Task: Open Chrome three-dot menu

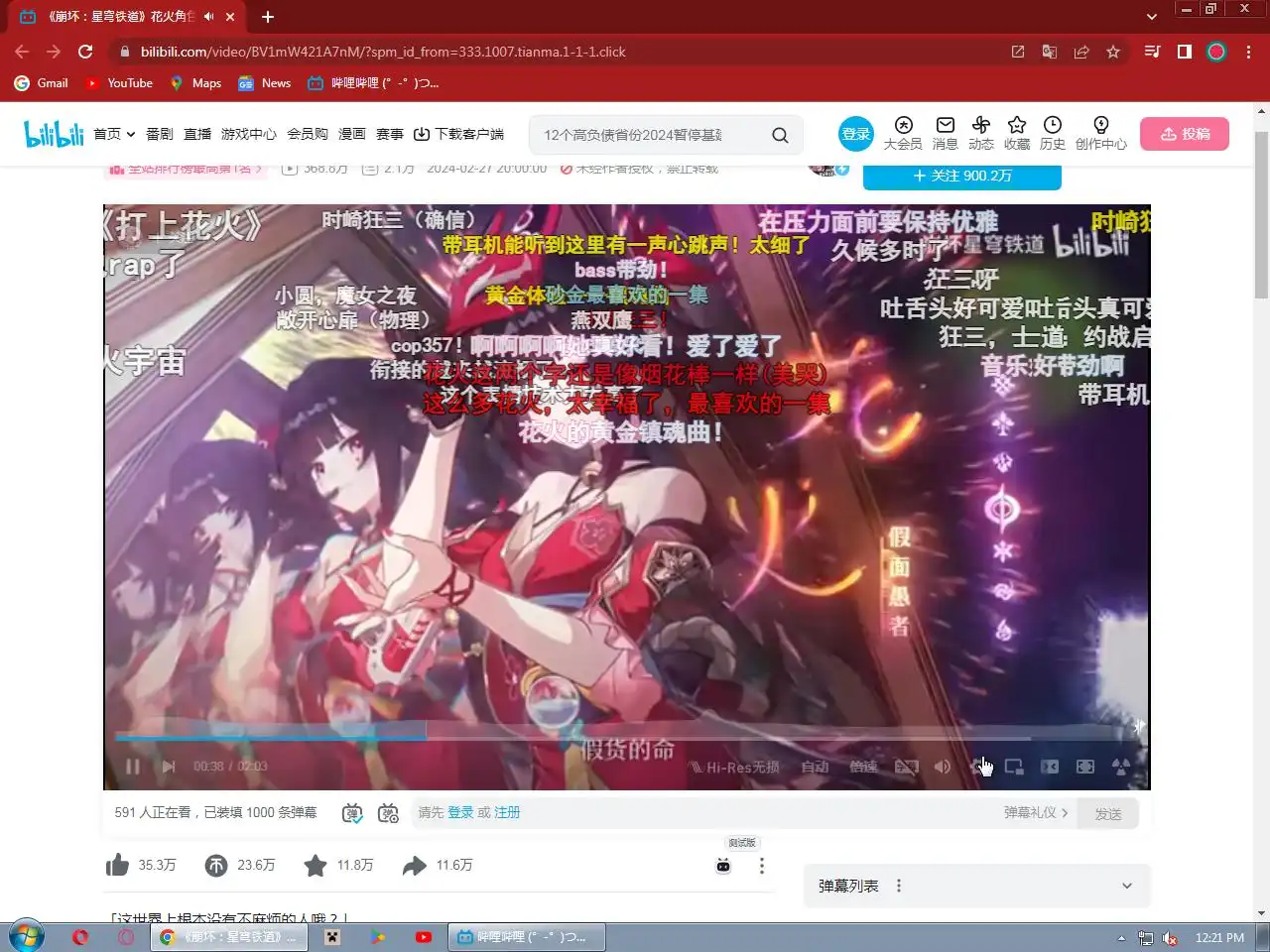Action: pyautogui.click(x=1248, y=52)
